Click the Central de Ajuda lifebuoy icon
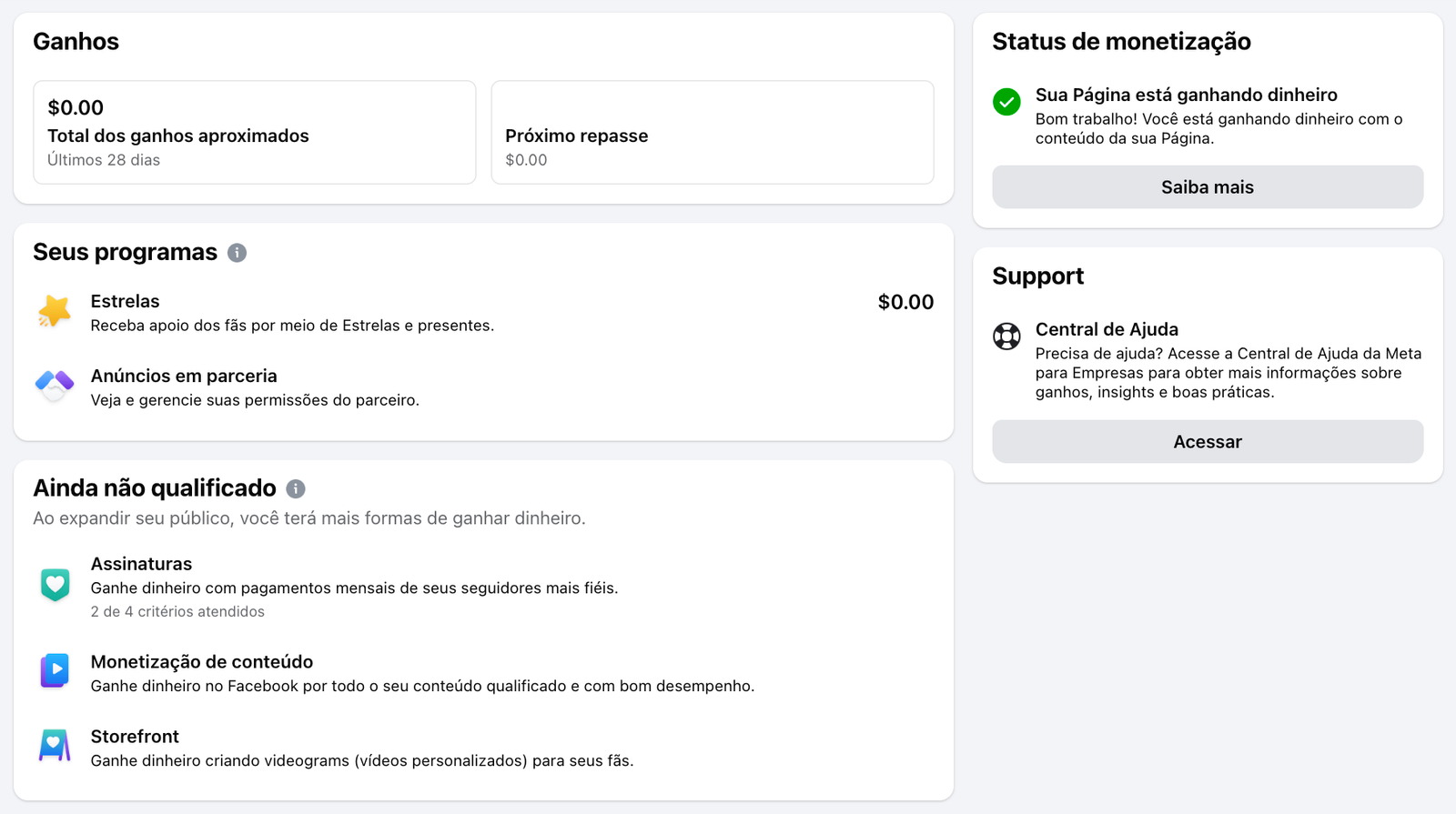Image resolution: width=1456 pixels, height=814 pixels. click(x=1006, y=337)
